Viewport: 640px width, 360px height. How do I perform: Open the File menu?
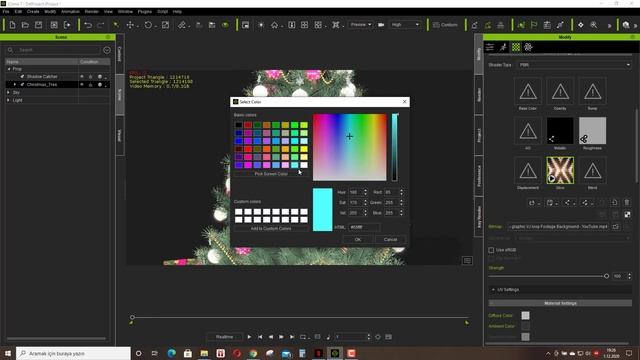pos(6,11)
